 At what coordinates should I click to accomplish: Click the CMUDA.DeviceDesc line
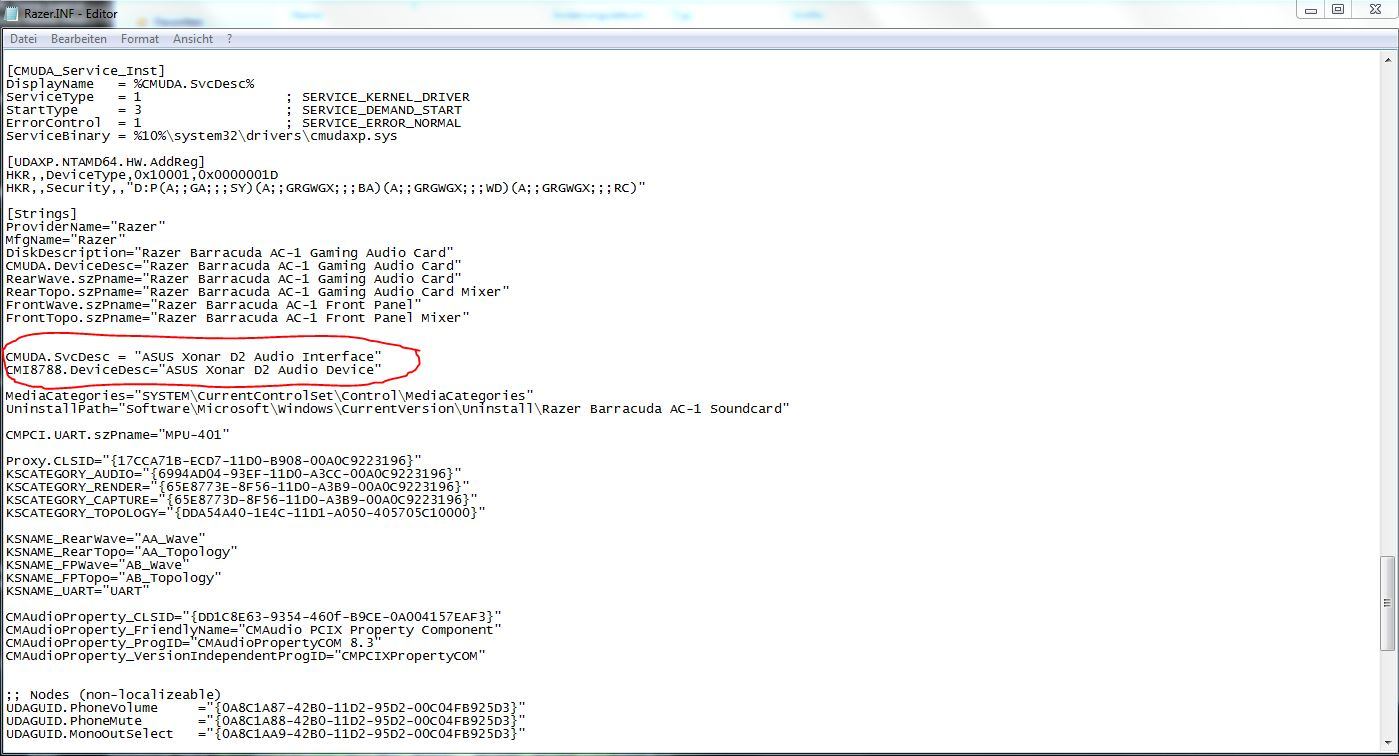point(233,266)
